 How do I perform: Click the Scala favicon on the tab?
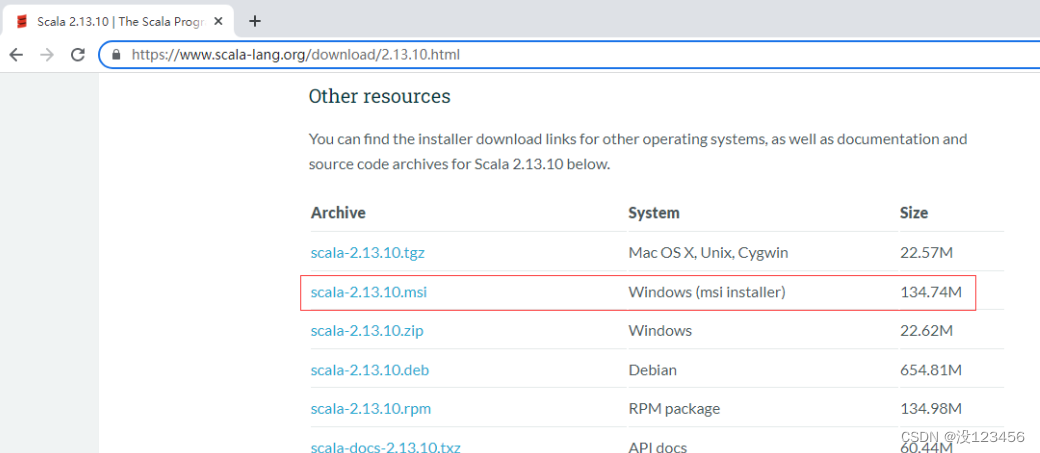pos(22,22)
